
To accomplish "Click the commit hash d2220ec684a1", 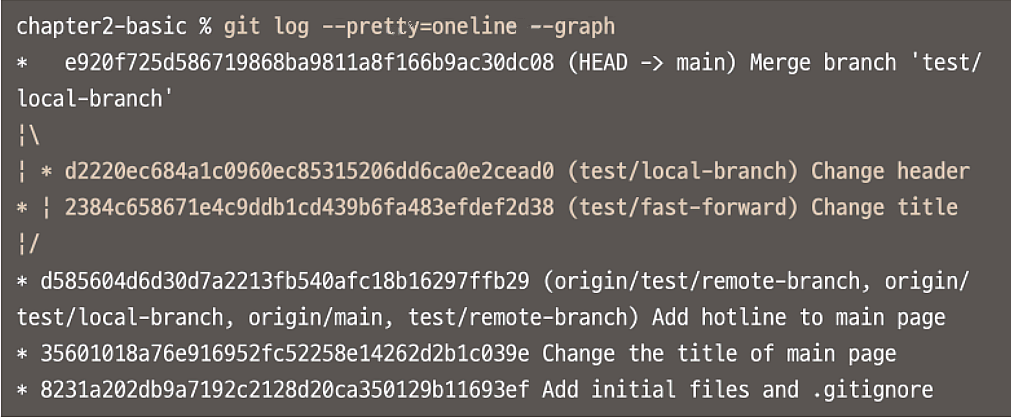I will tap(309, 171).
